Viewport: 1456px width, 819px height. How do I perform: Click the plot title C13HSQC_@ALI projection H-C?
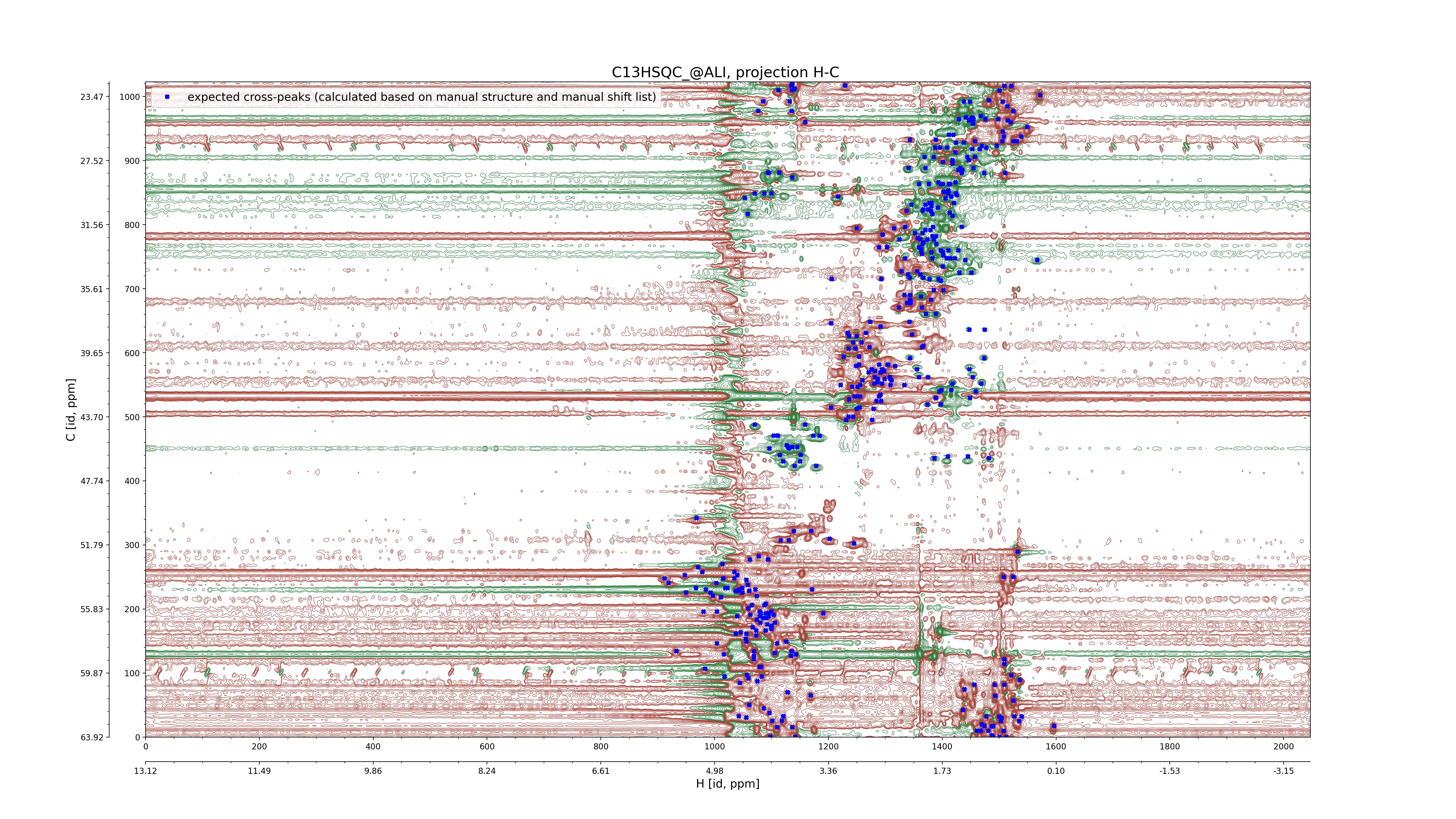click(x=725, y=72)
